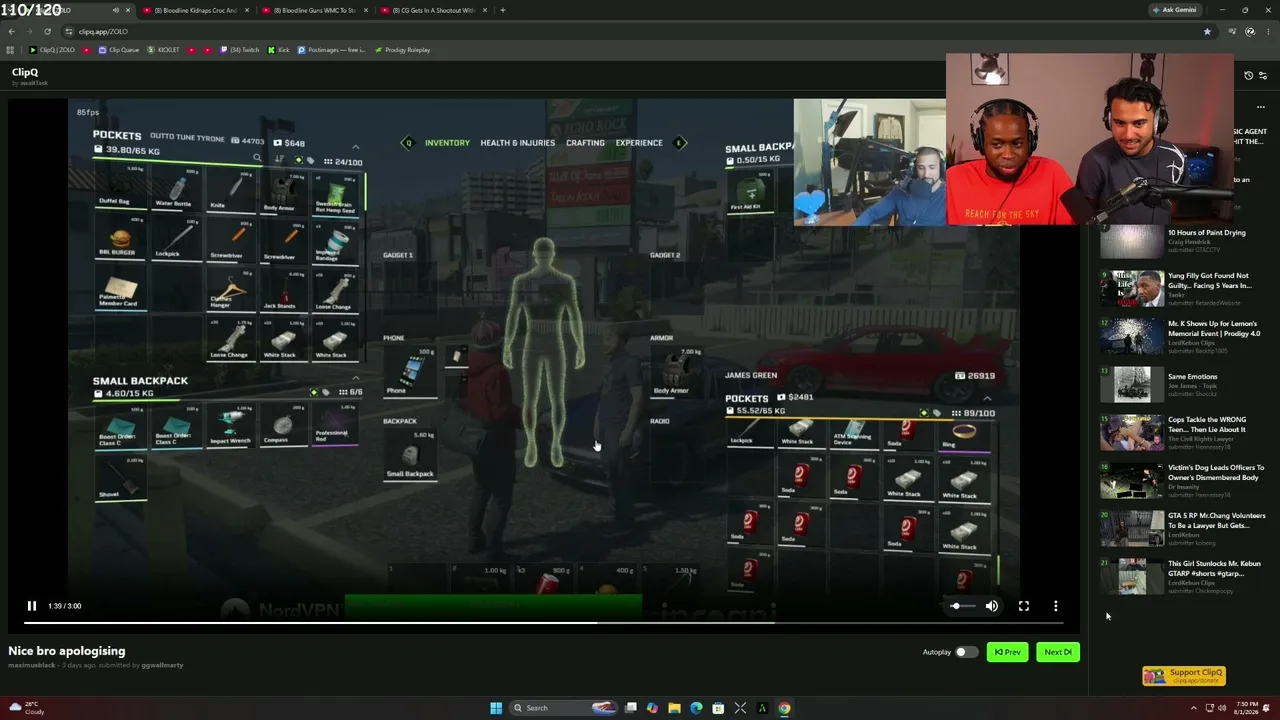
Task: Open the queue sidebar three-dot menu
Action: click(x=1261, y=107)
